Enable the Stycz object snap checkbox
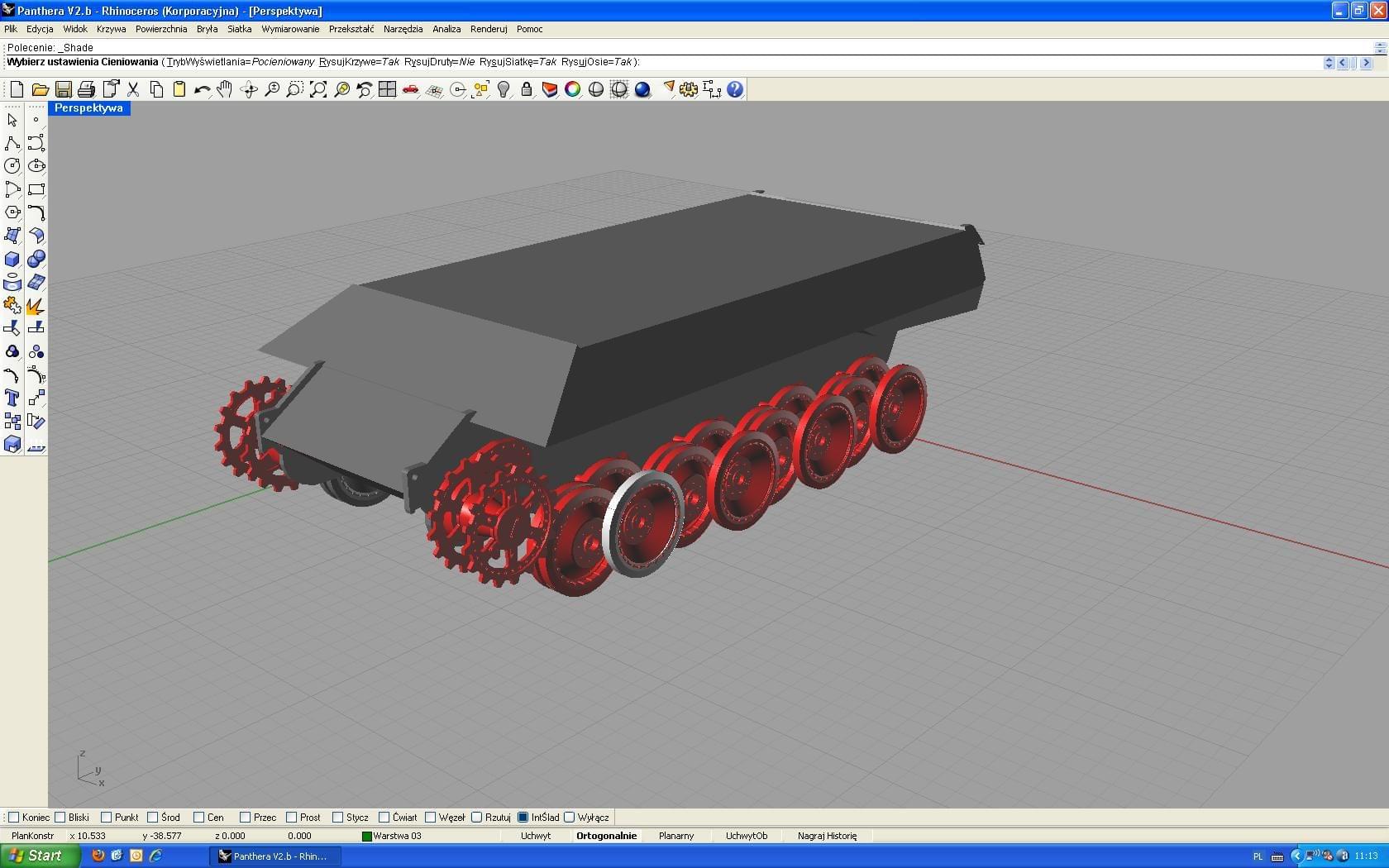The image size is (1389, 868). (x=337, y=818)
